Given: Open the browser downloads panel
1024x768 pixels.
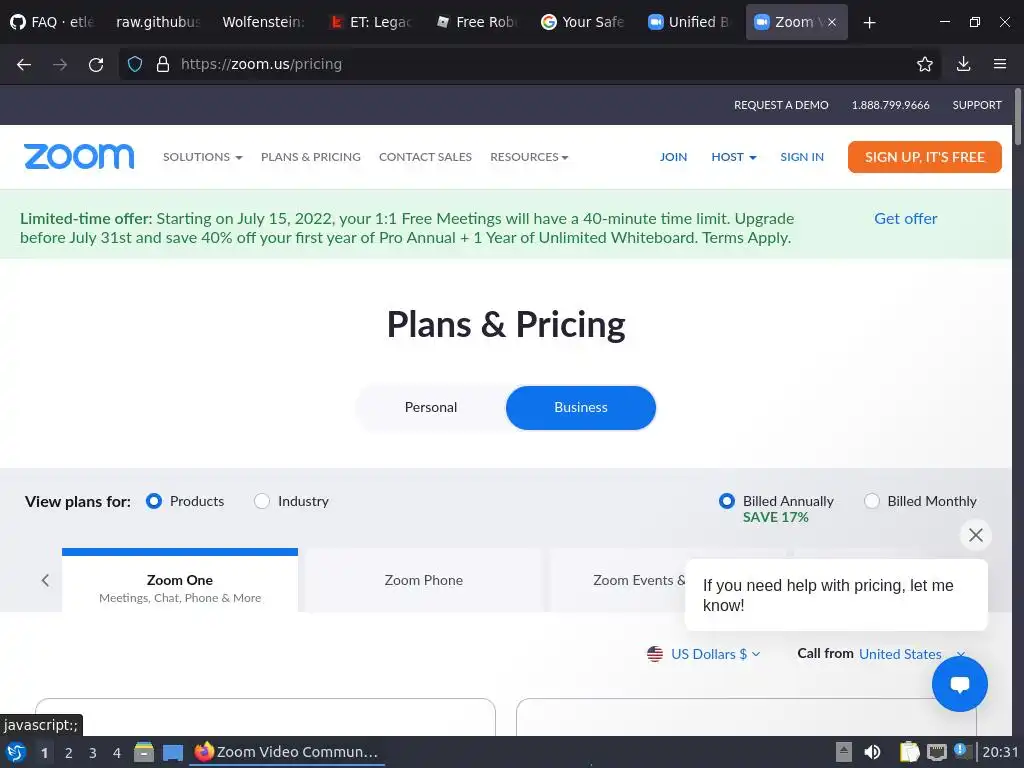Looking at the screenshot, I should tap(963, 64).
